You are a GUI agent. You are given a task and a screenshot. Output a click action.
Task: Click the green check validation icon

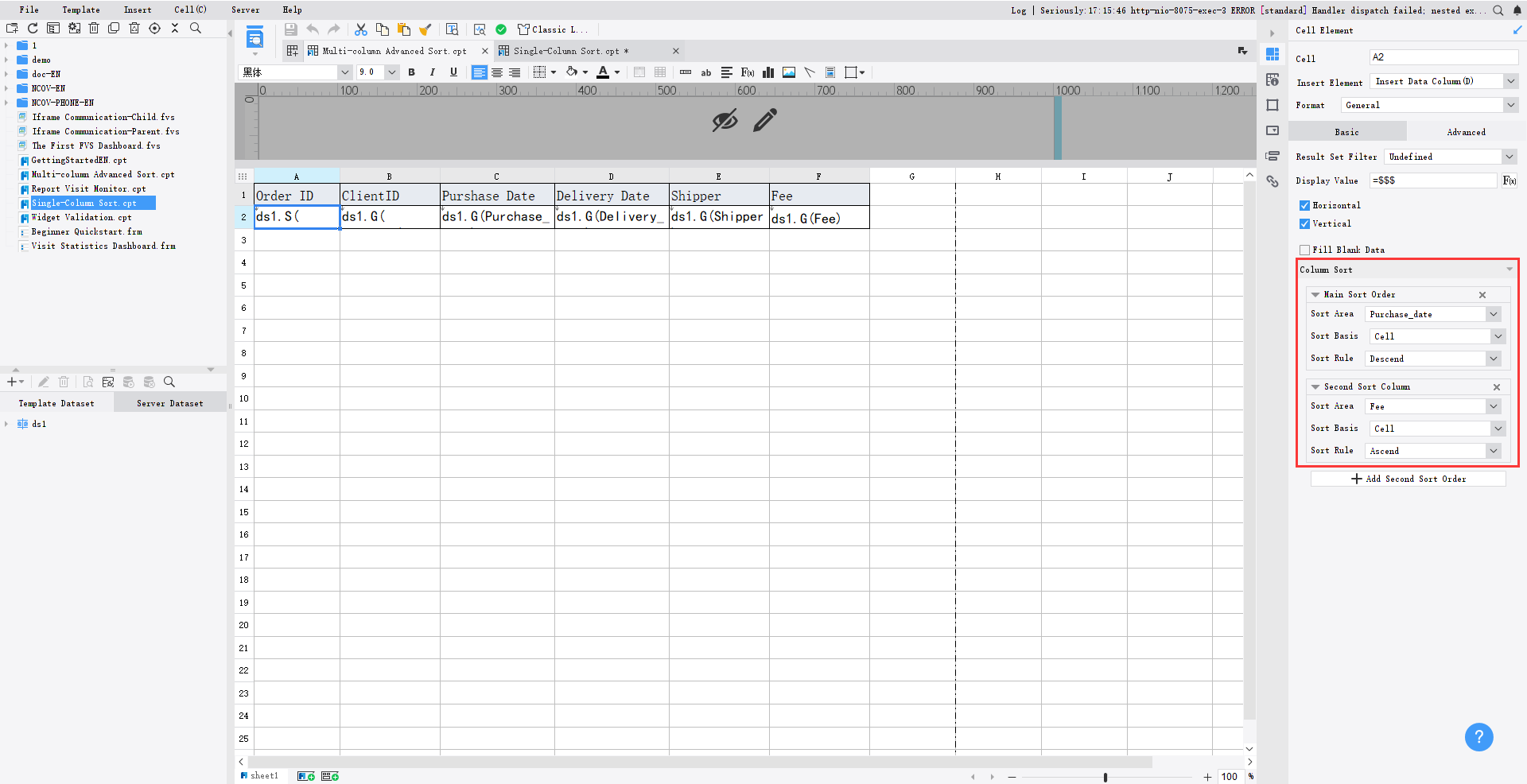point(501,29)
